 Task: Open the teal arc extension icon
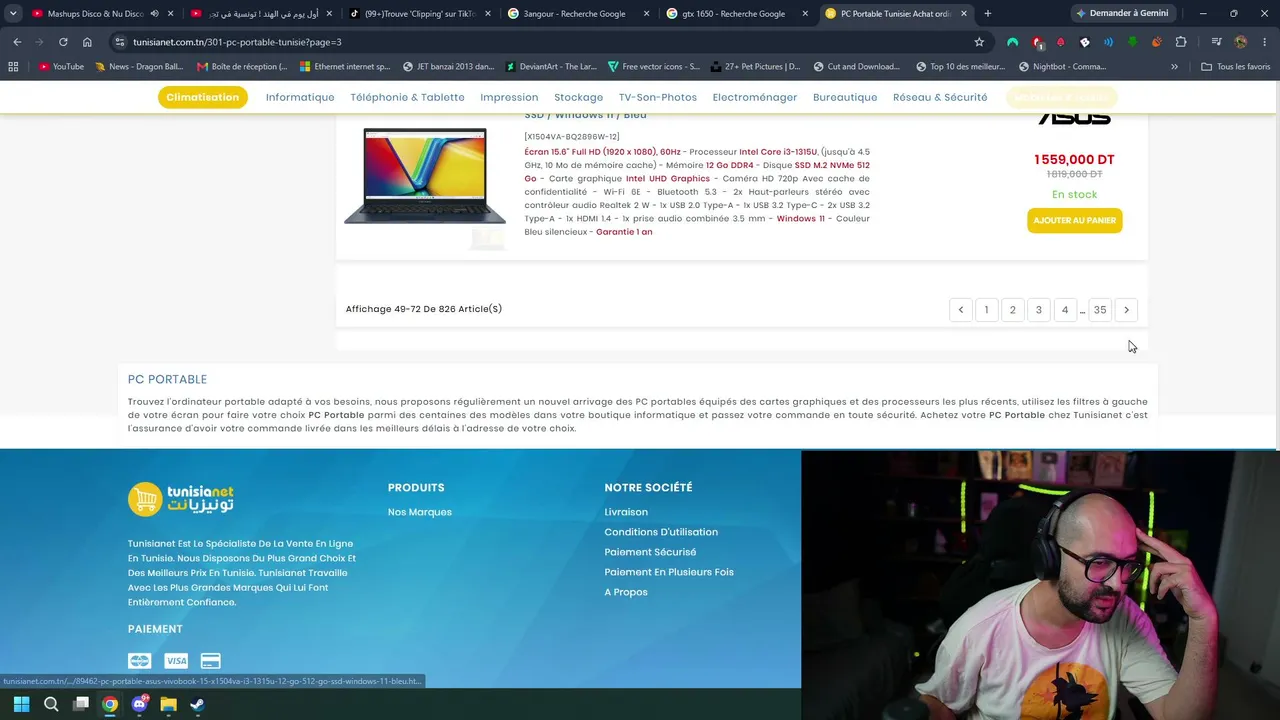1013,42
